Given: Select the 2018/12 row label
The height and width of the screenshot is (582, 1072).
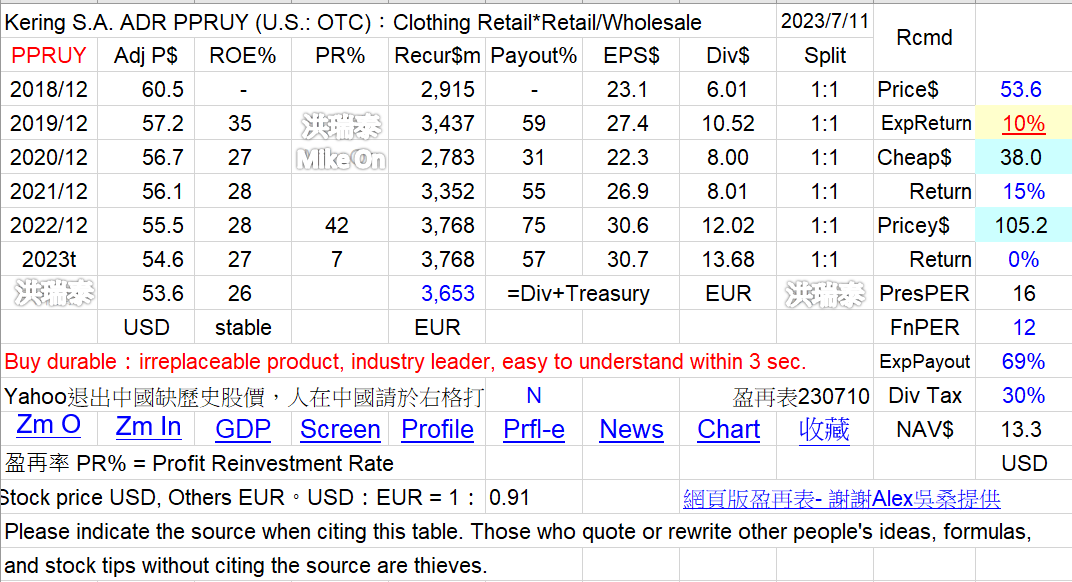Looking at the screenshot, I should click(x=49, y=90).
